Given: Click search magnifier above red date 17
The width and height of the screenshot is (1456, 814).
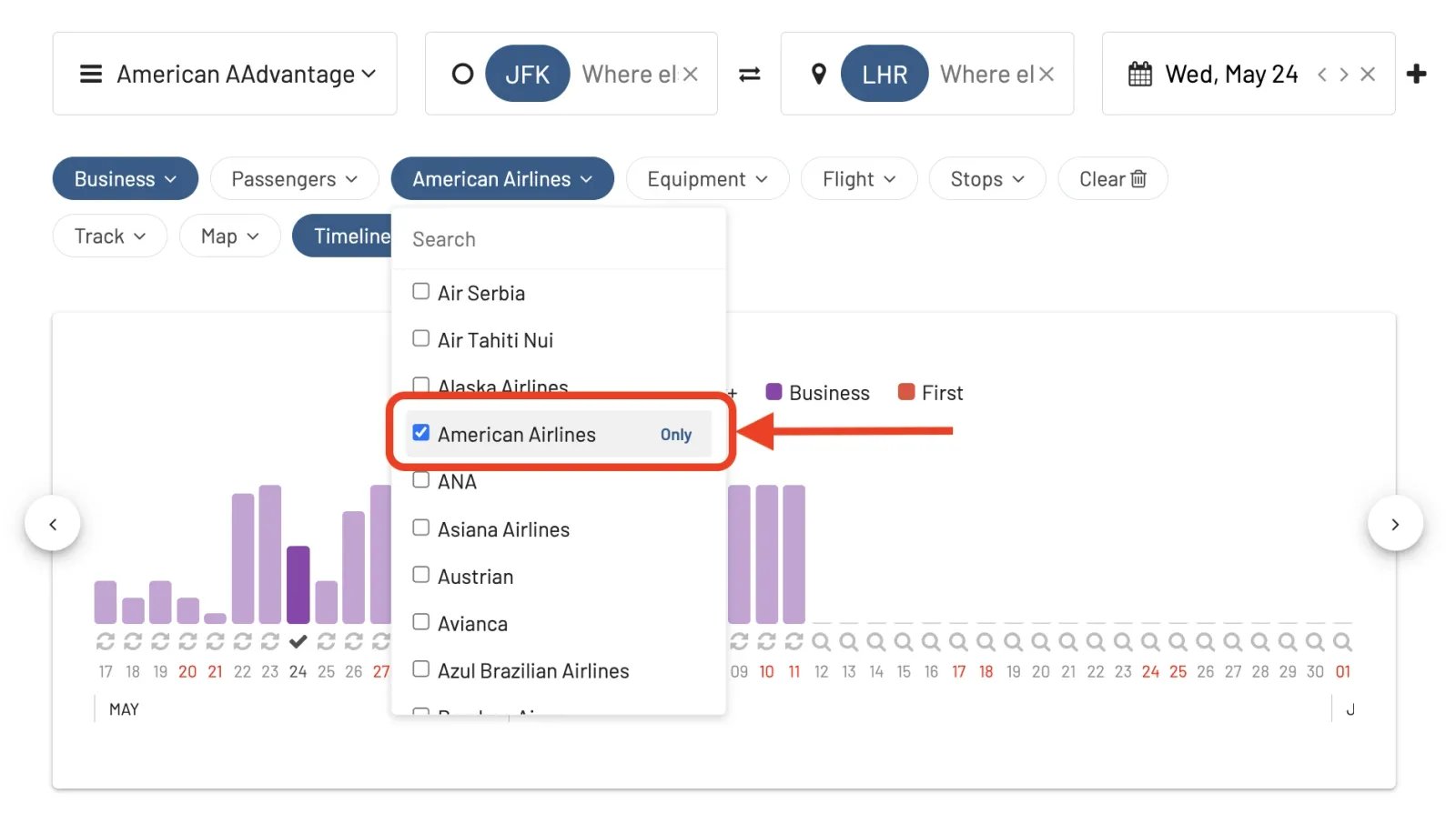Looking at the screenshot, I should 958,642.
